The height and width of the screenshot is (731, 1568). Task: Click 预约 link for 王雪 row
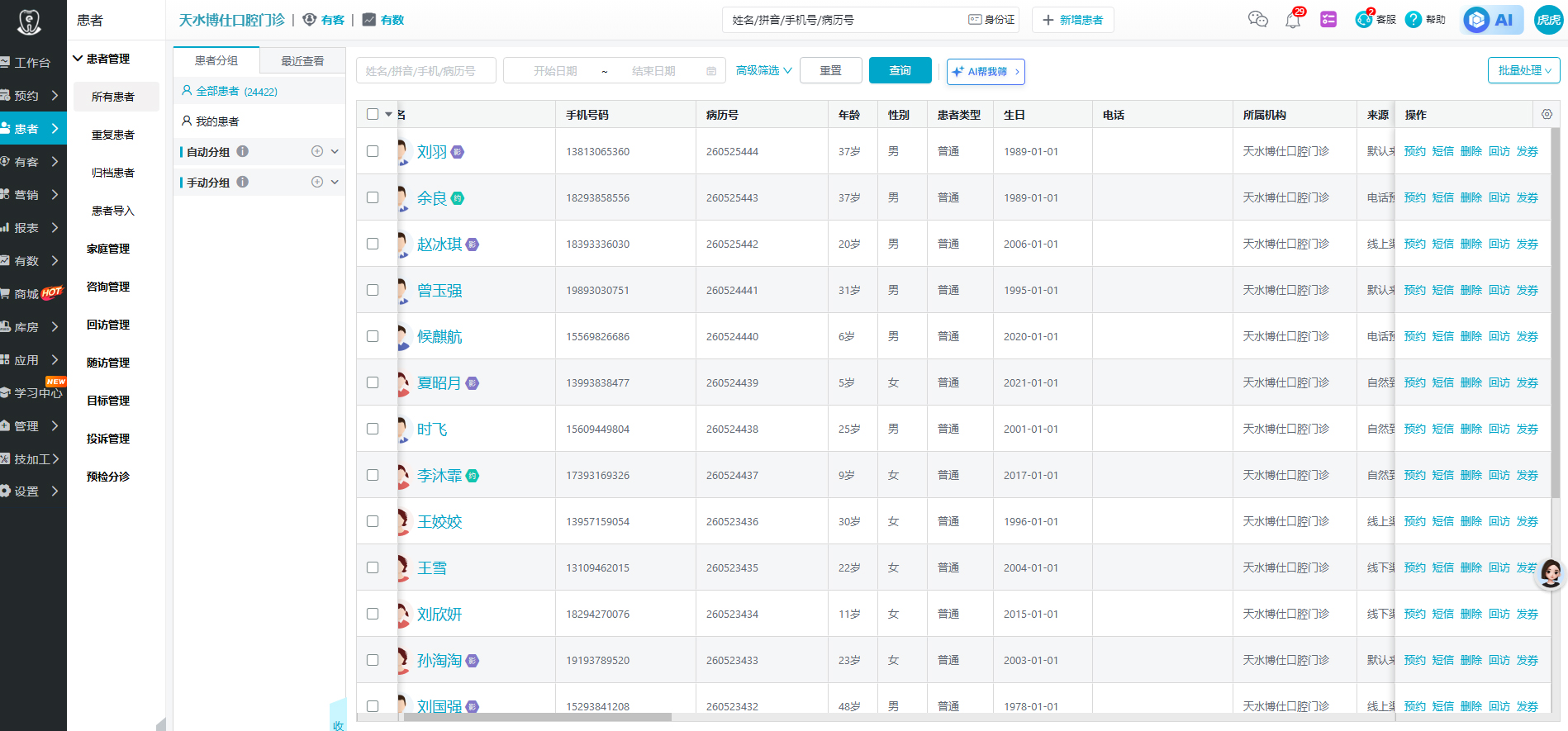click(1414, 567)
